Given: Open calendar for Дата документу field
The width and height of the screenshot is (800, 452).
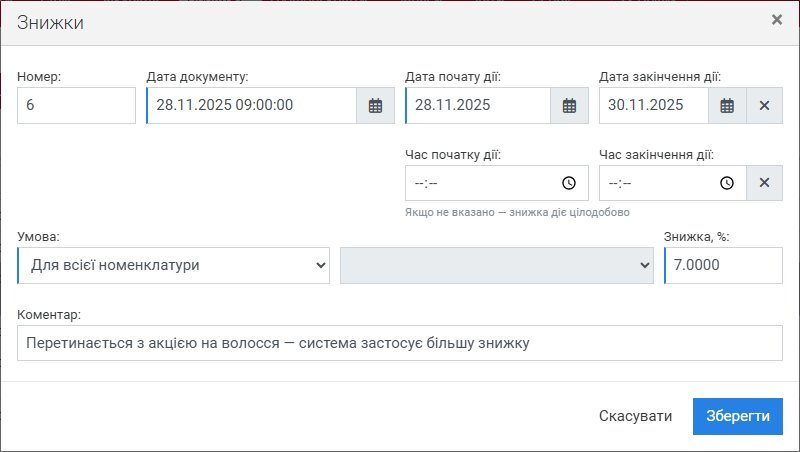Looking at the screenshot, I should pyautogui.click(x=376, y=106).
